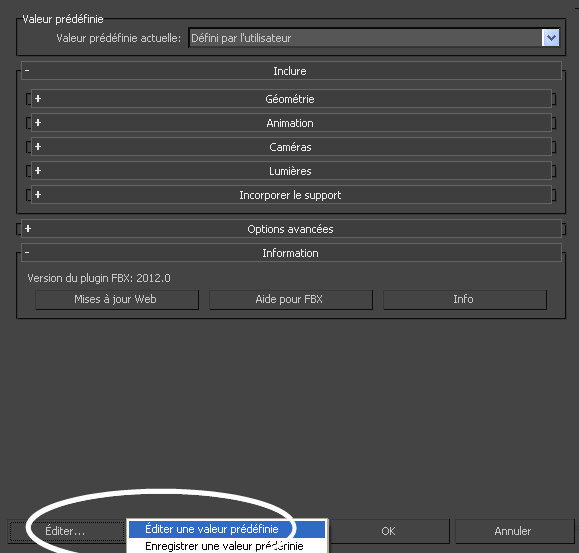Click the Annuler button
This screenshot has height=553, width=579.
tap(514, 531)
